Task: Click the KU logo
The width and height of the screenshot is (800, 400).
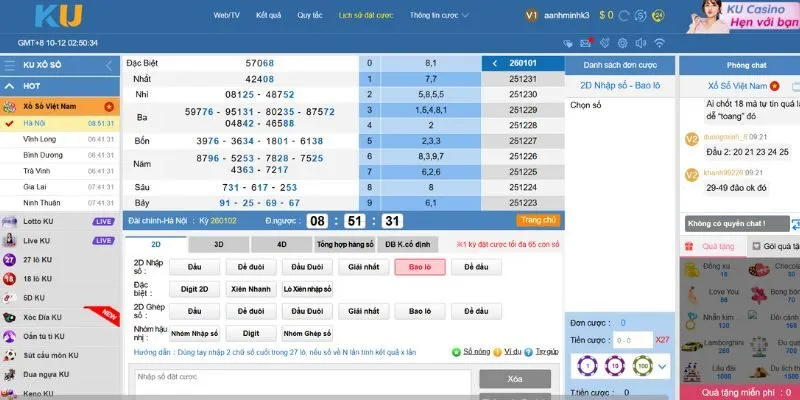Action: pos(58,15)
